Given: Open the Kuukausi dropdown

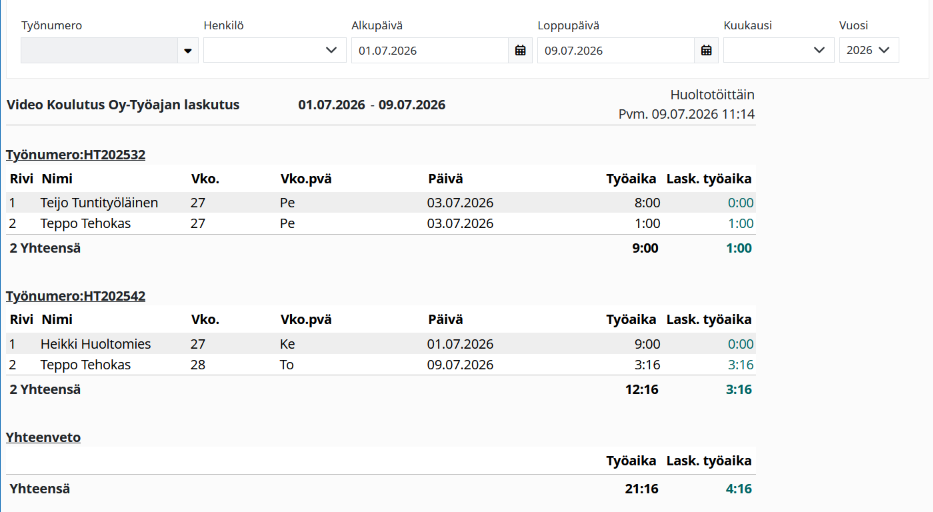Looking at the screenshot, I should (778, 51).
